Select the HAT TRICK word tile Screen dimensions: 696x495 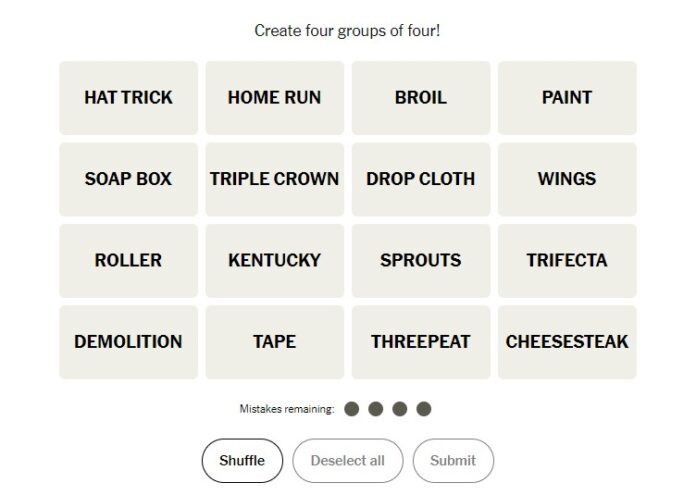(128, 98)
